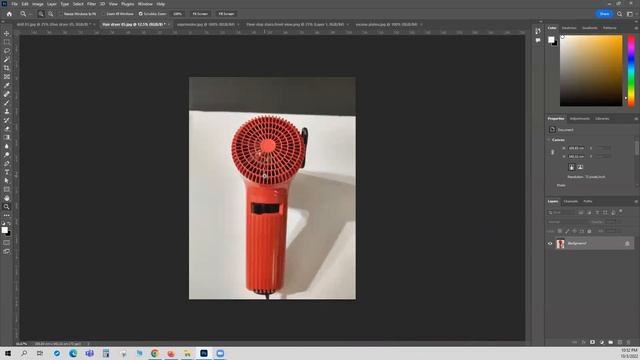Open the Edit Toolbar ellipsis
Image resolution: width=640 pixels, height=360 pixels.
tap(7, 215)
